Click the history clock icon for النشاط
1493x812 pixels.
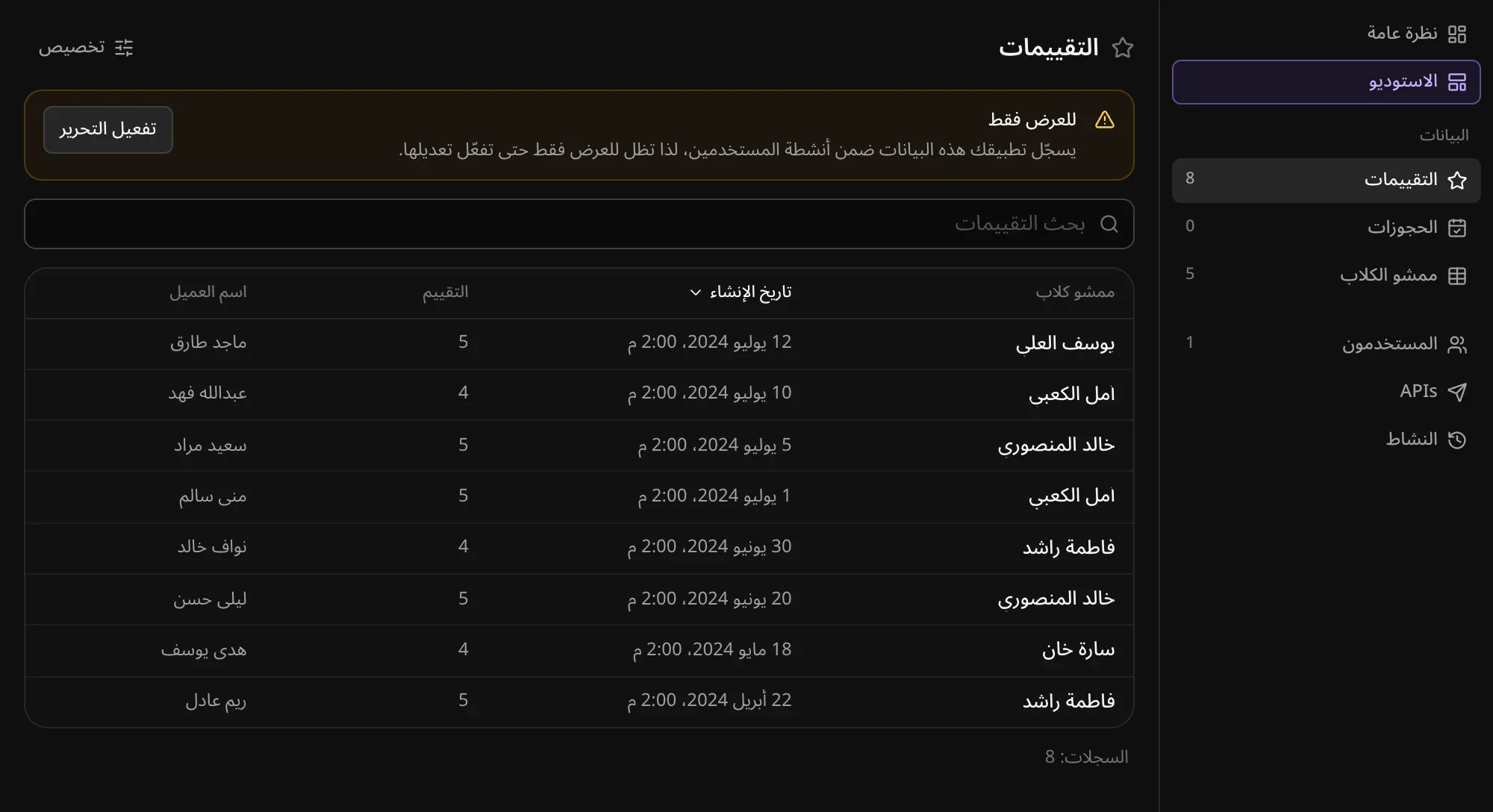point(1456,440)
